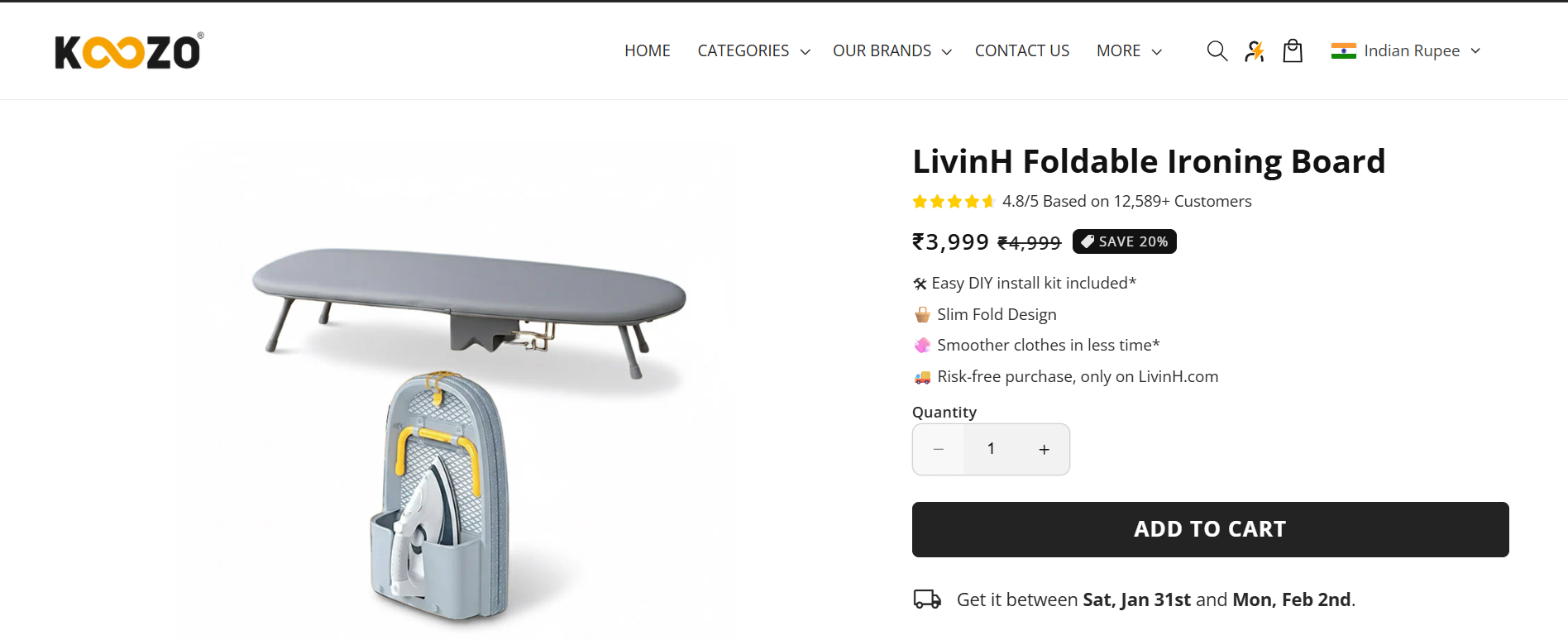The width and height of the screenshot is (1568, 640).
Task: Click the delivery truck icon
Action: (927, 599)
